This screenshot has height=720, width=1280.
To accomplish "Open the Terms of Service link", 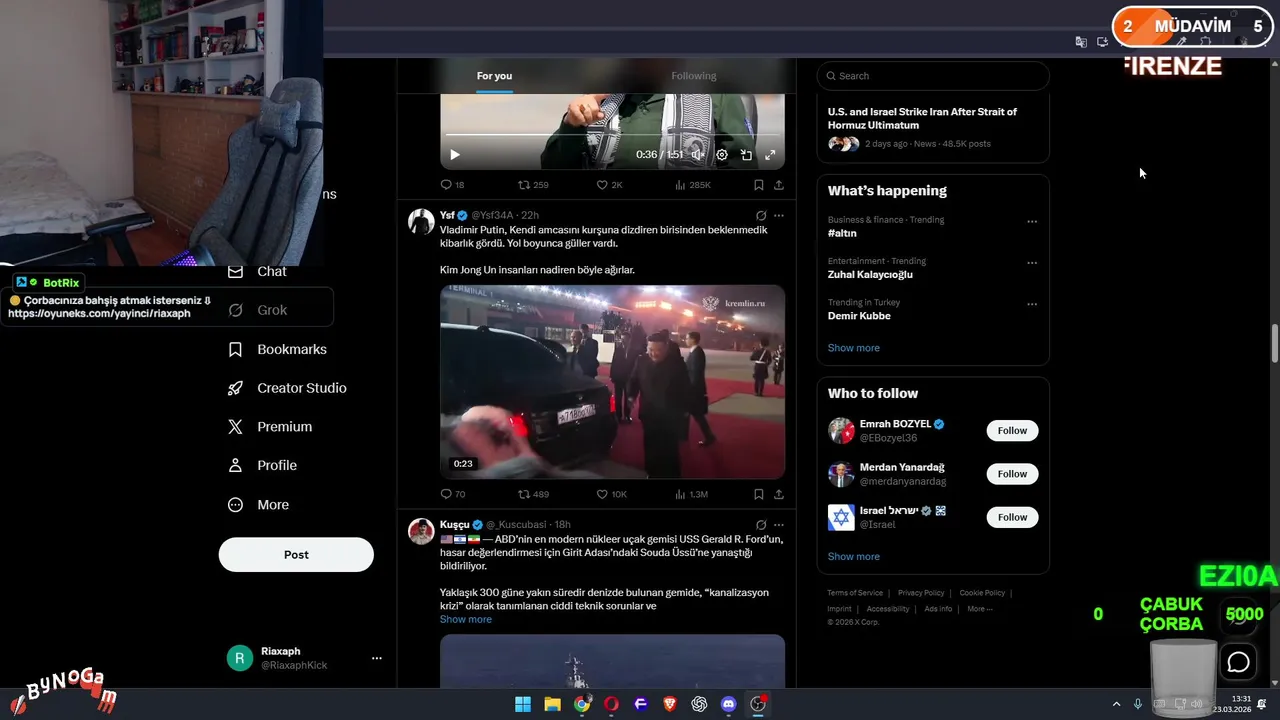I will click(x=855, y=593).
